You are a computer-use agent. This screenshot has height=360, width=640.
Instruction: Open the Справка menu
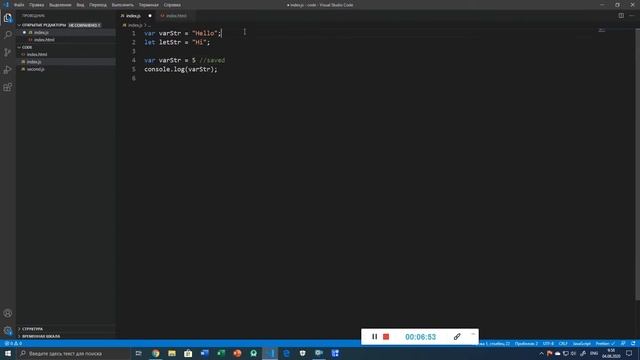tap(172, 5)
